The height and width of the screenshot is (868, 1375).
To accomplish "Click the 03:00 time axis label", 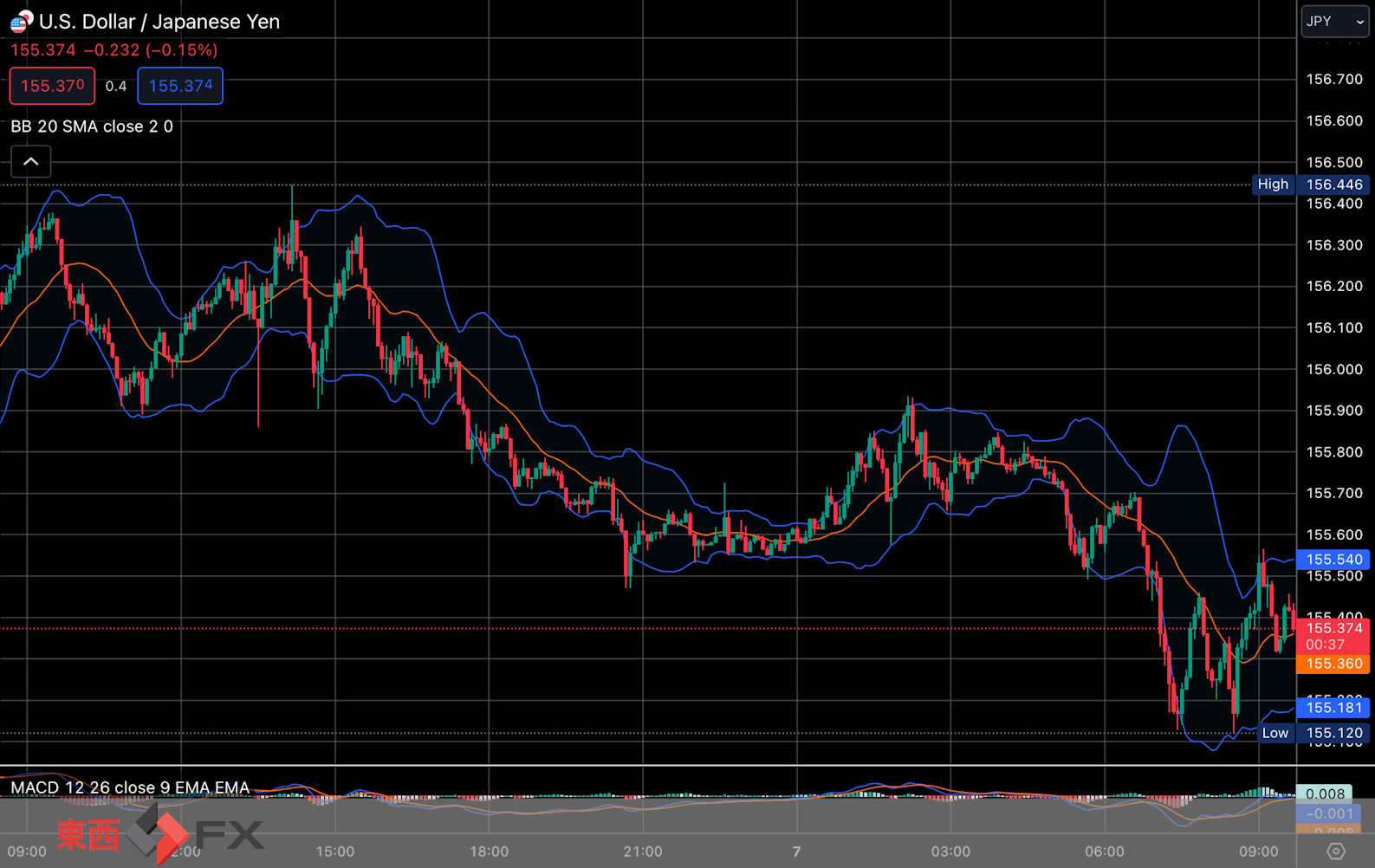I will tap(950, 852).
